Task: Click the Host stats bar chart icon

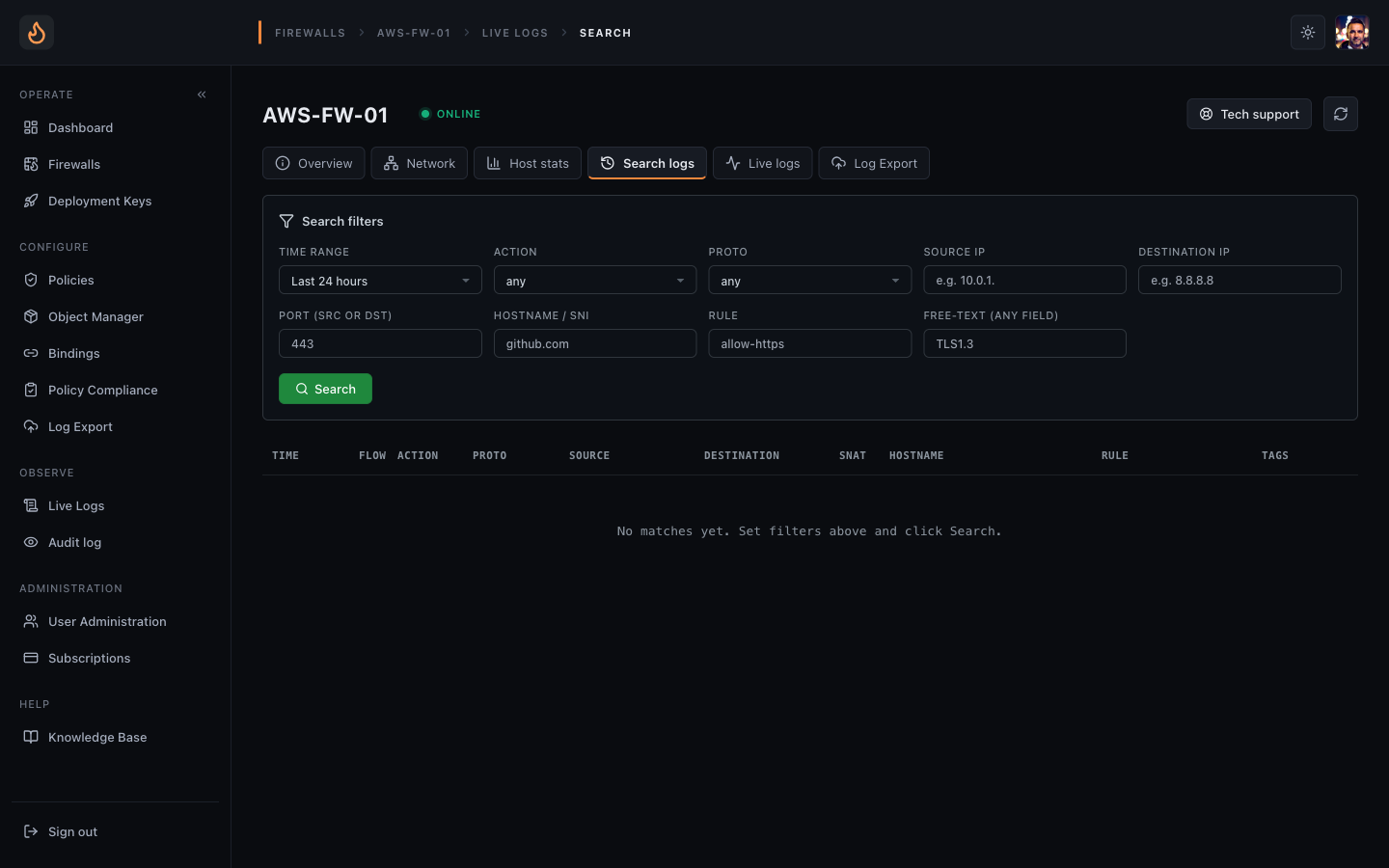Action: click(494, 163)
